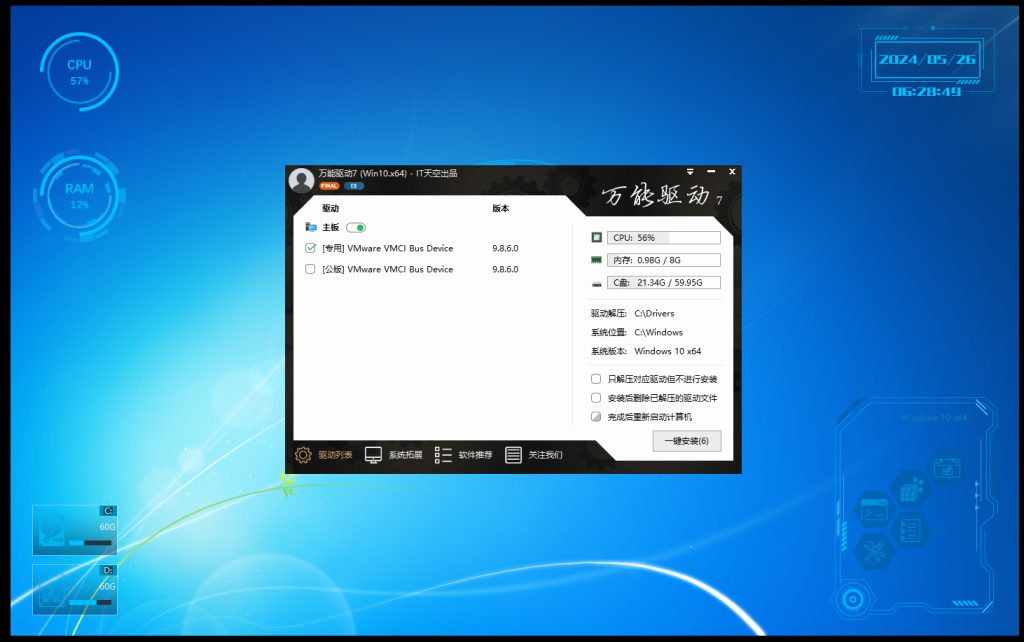This screenshot has height=642, width=1024.
Task: Toggle the 主板 driver group switch
Action: (x=356, y=228)
